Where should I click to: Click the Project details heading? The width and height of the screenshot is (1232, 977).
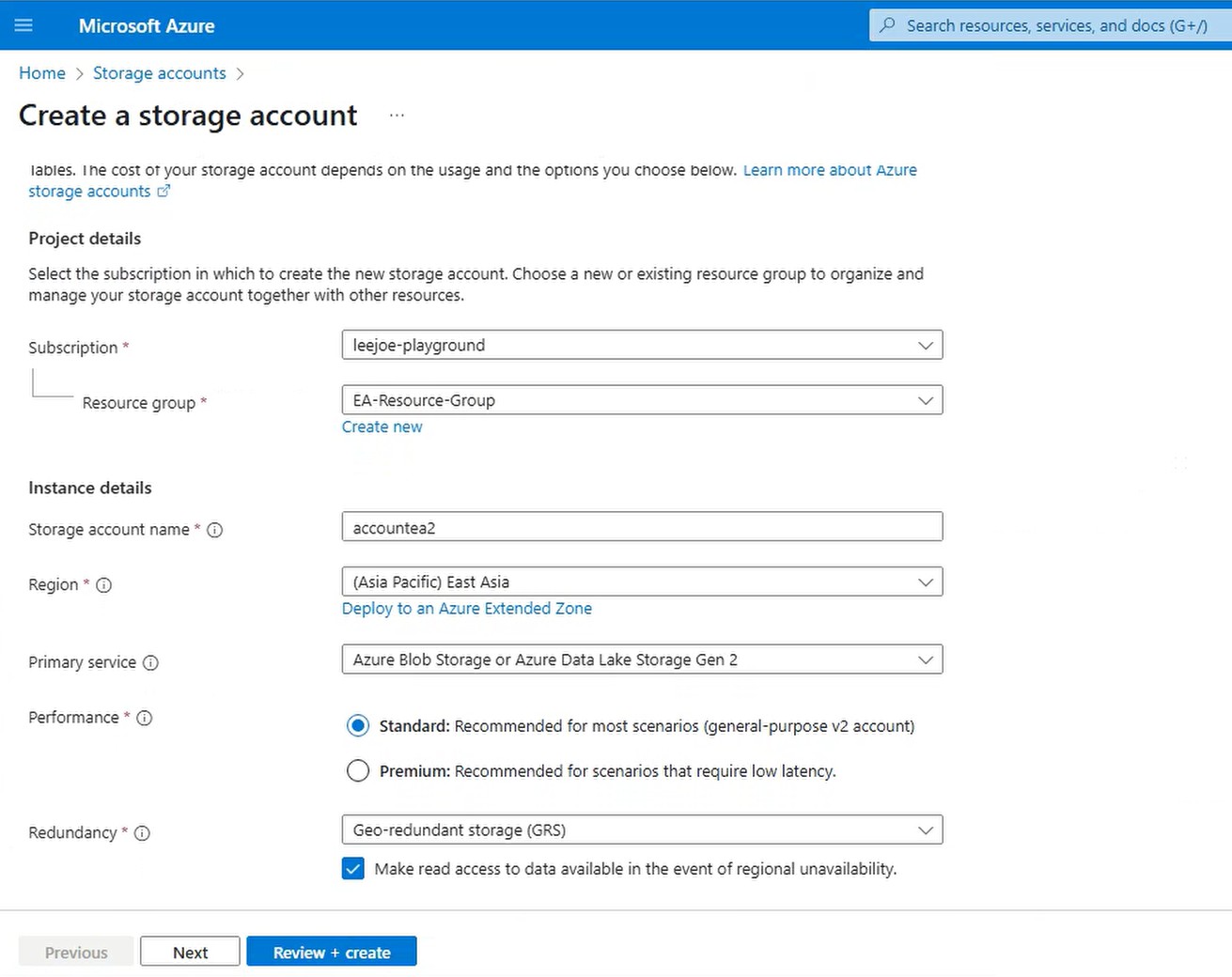(x=85, y=239)
